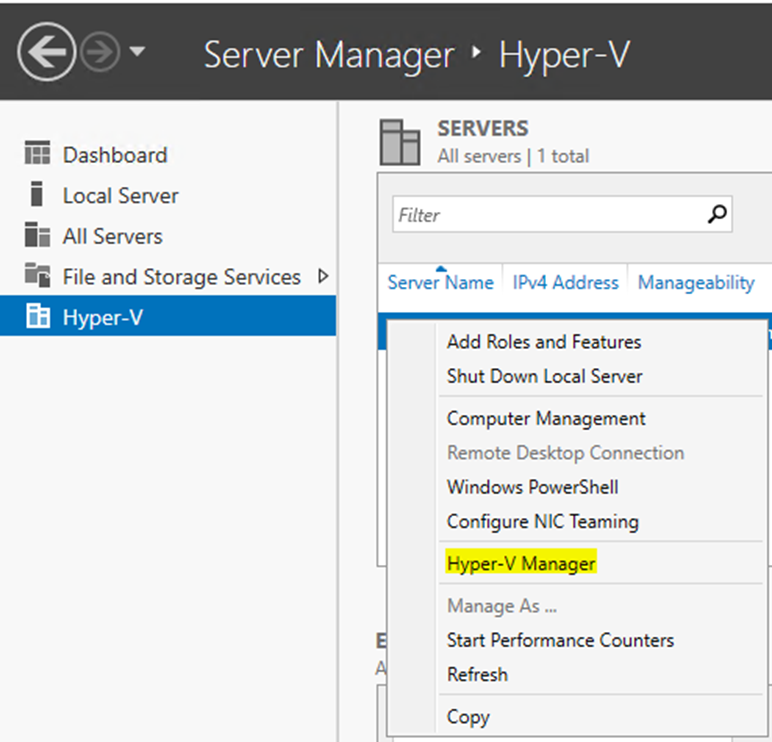Click inside the Filter text box
The height and width of the screenshot is (742, 772).
point(562,214)
